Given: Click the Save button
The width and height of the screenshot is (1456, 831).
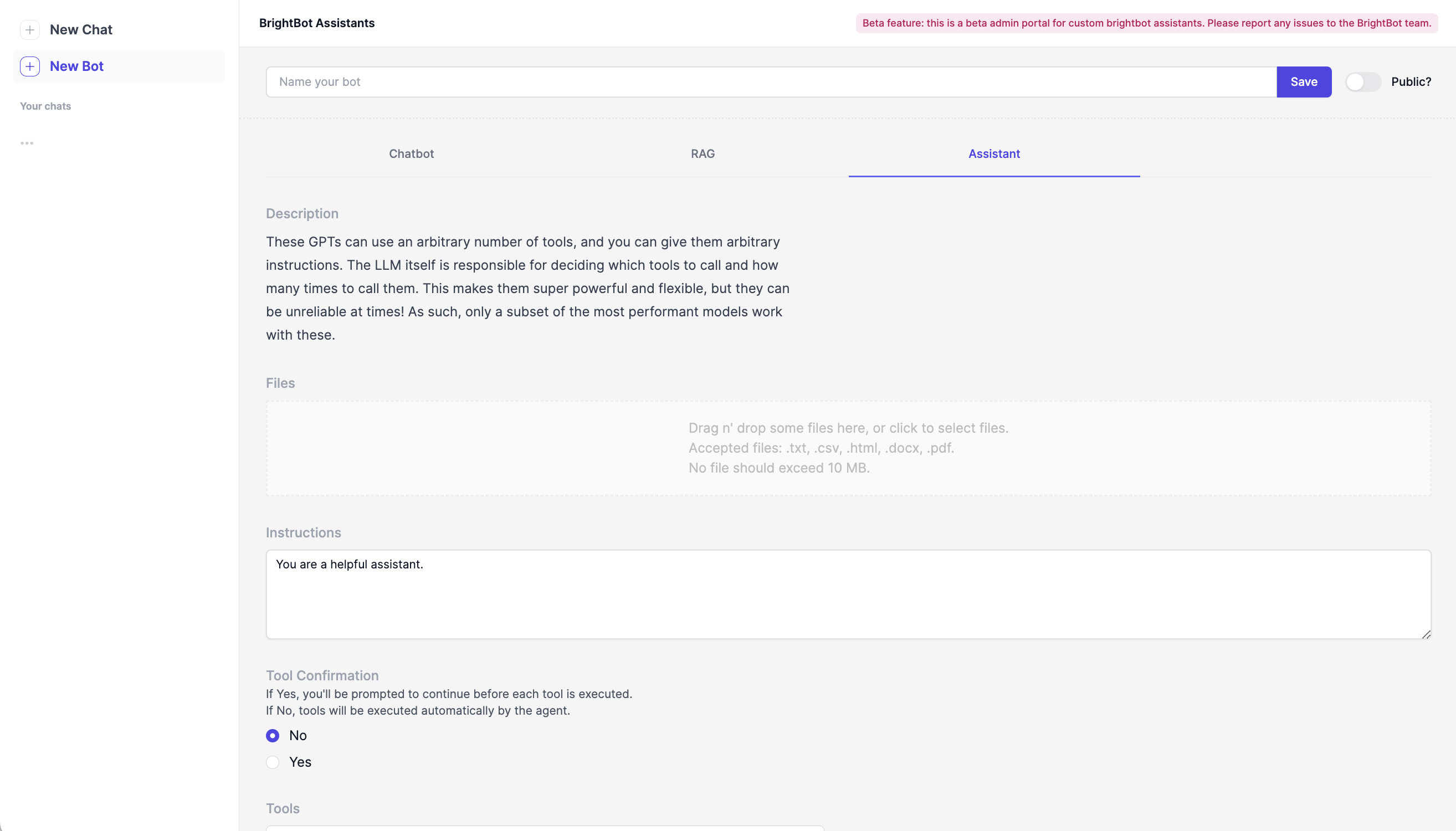Looking at the screenshot, I should click(x=1304, y=81).
